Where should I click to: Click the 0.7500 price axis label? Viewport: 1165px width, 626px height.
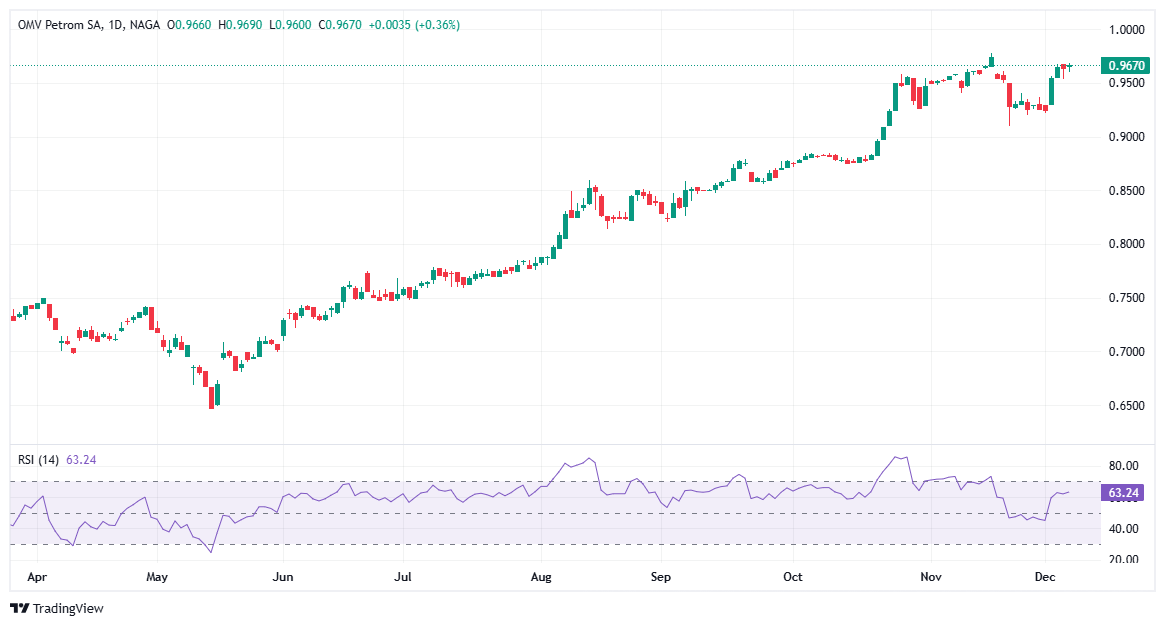tap(1126, 298)
